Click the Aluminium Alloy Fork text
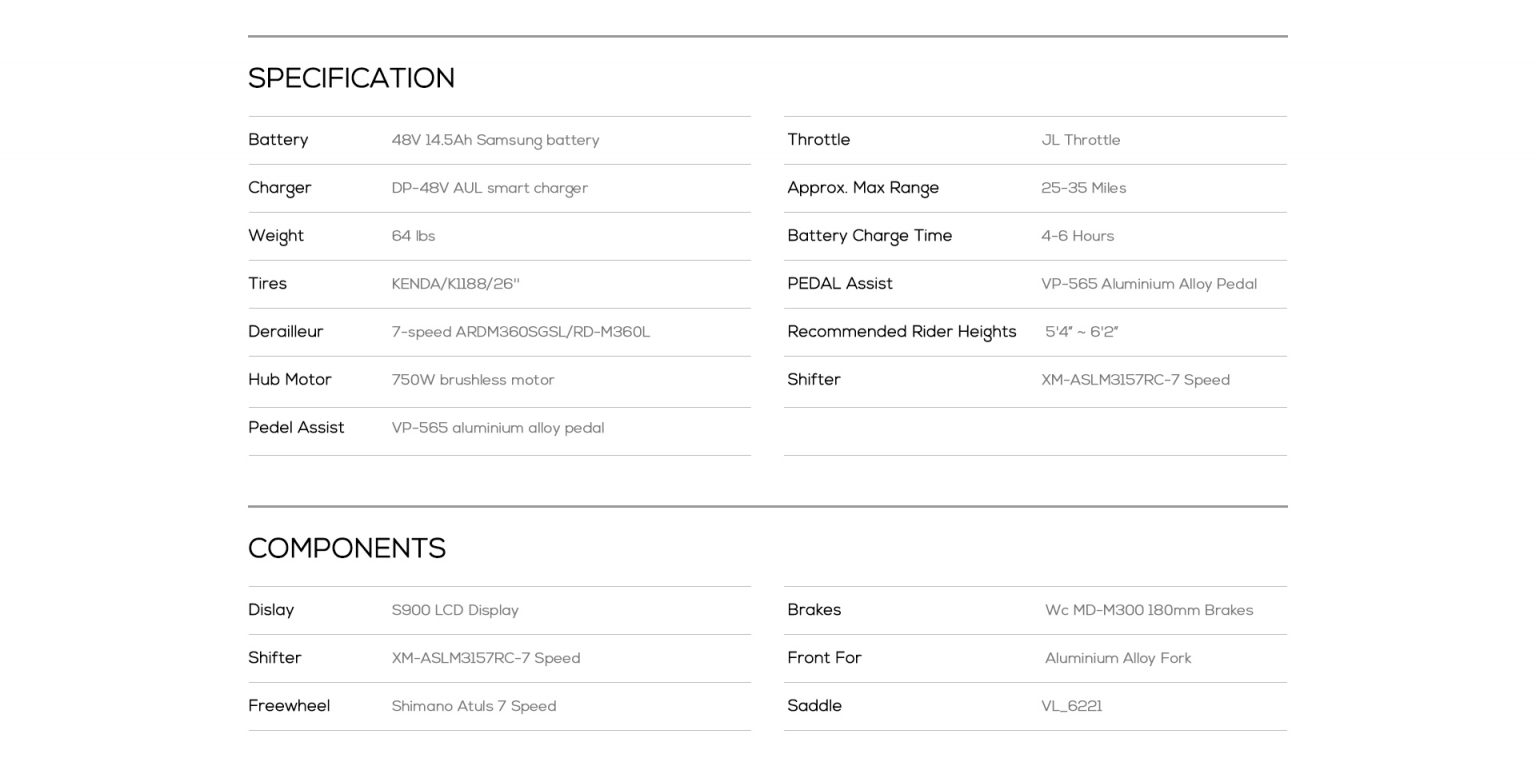This screenshot has width=1536, height=766. click(x=1117, y=659)
